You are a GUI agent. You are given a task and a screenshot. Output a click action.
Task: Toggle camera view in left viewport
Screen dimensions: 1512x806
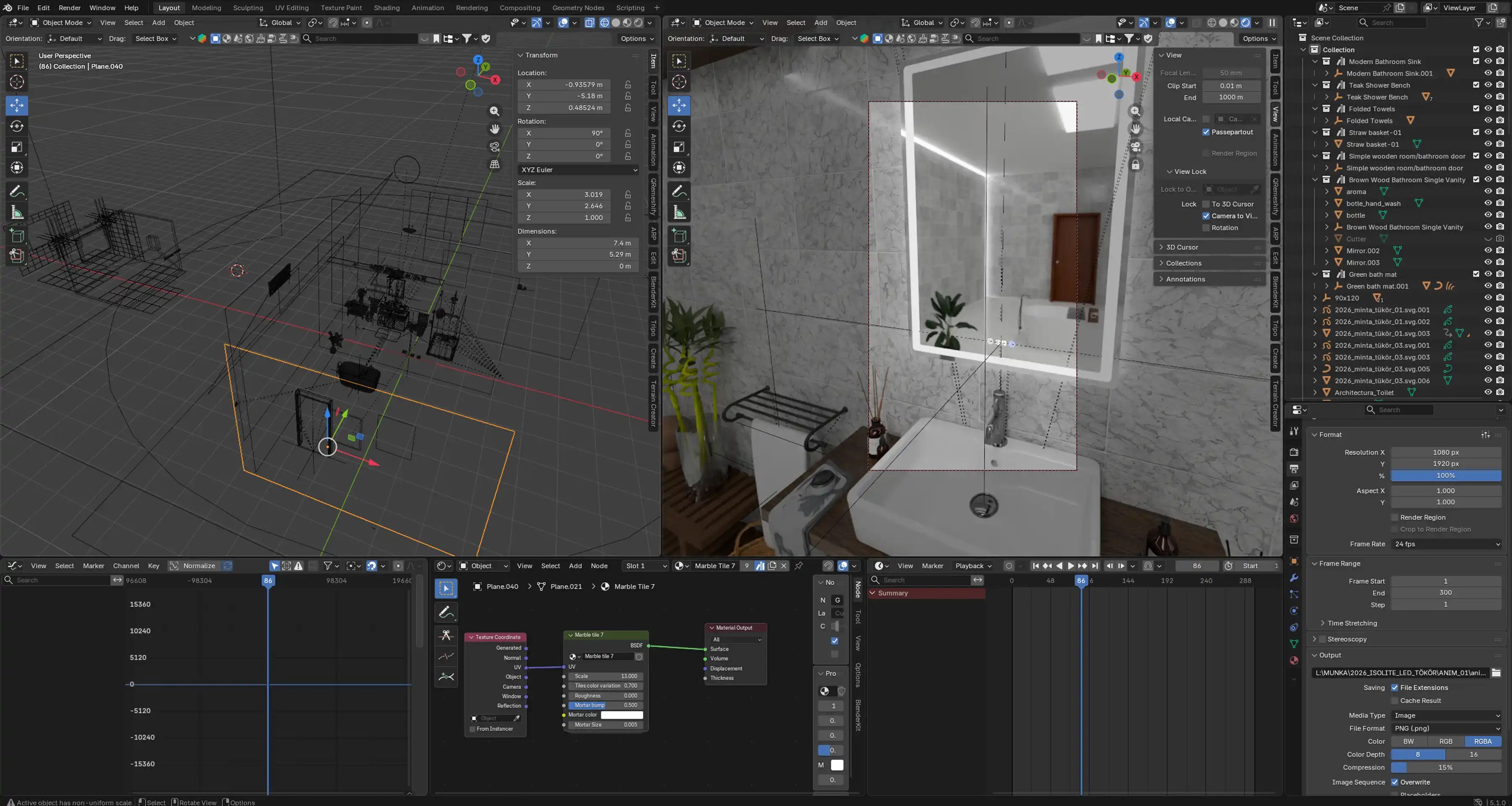tap(495, 147)
